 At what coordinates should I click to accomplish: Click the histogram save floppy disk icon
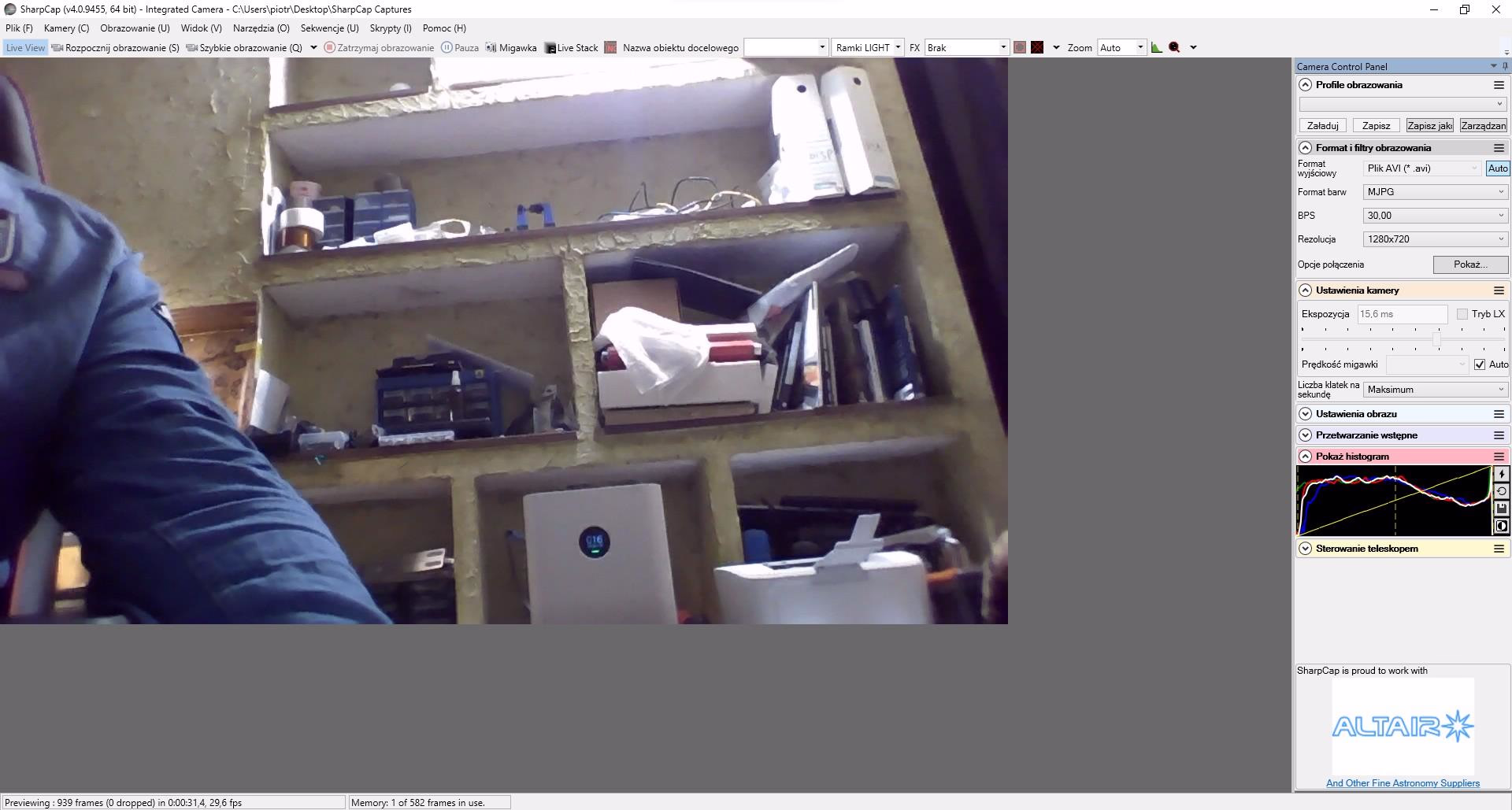[1501, 509]
